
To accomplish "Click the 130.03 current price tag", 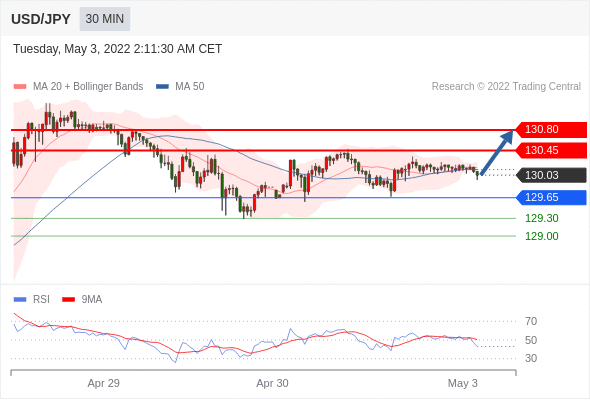I will pos(551,175).
